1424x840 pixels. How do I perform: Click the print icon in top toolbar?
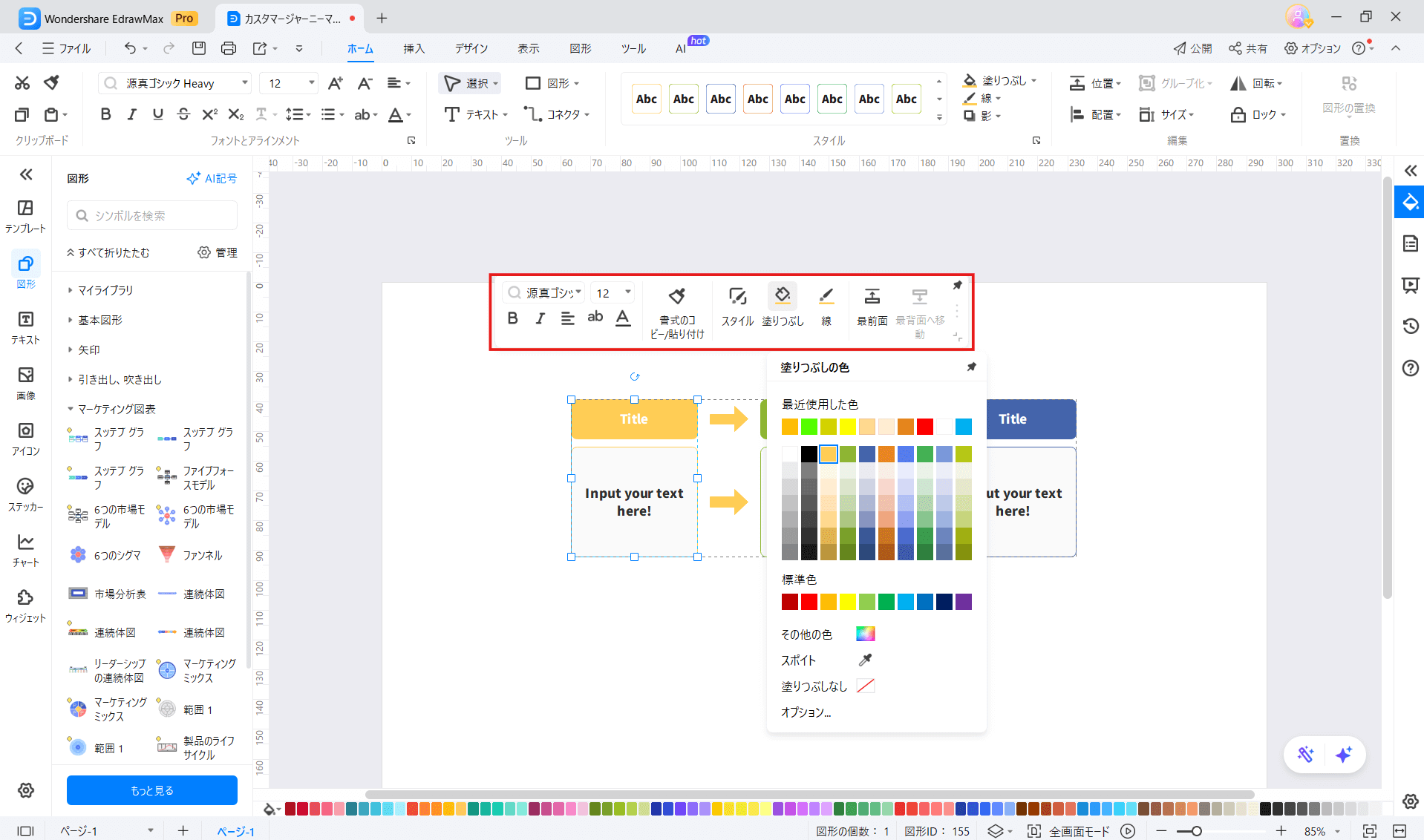229,48
